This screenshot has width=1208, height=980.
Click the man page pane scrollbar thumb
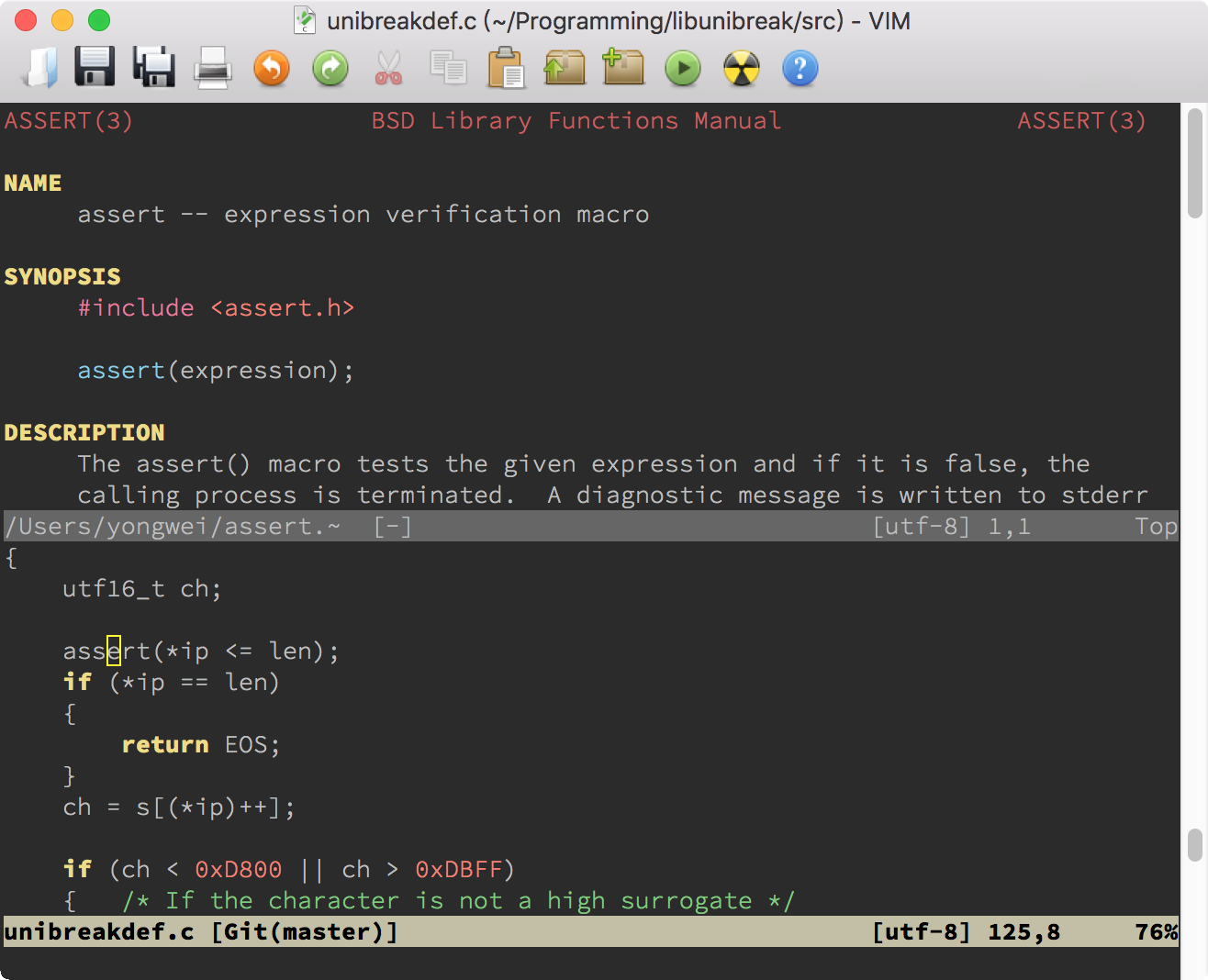(x=1194, y=163)
